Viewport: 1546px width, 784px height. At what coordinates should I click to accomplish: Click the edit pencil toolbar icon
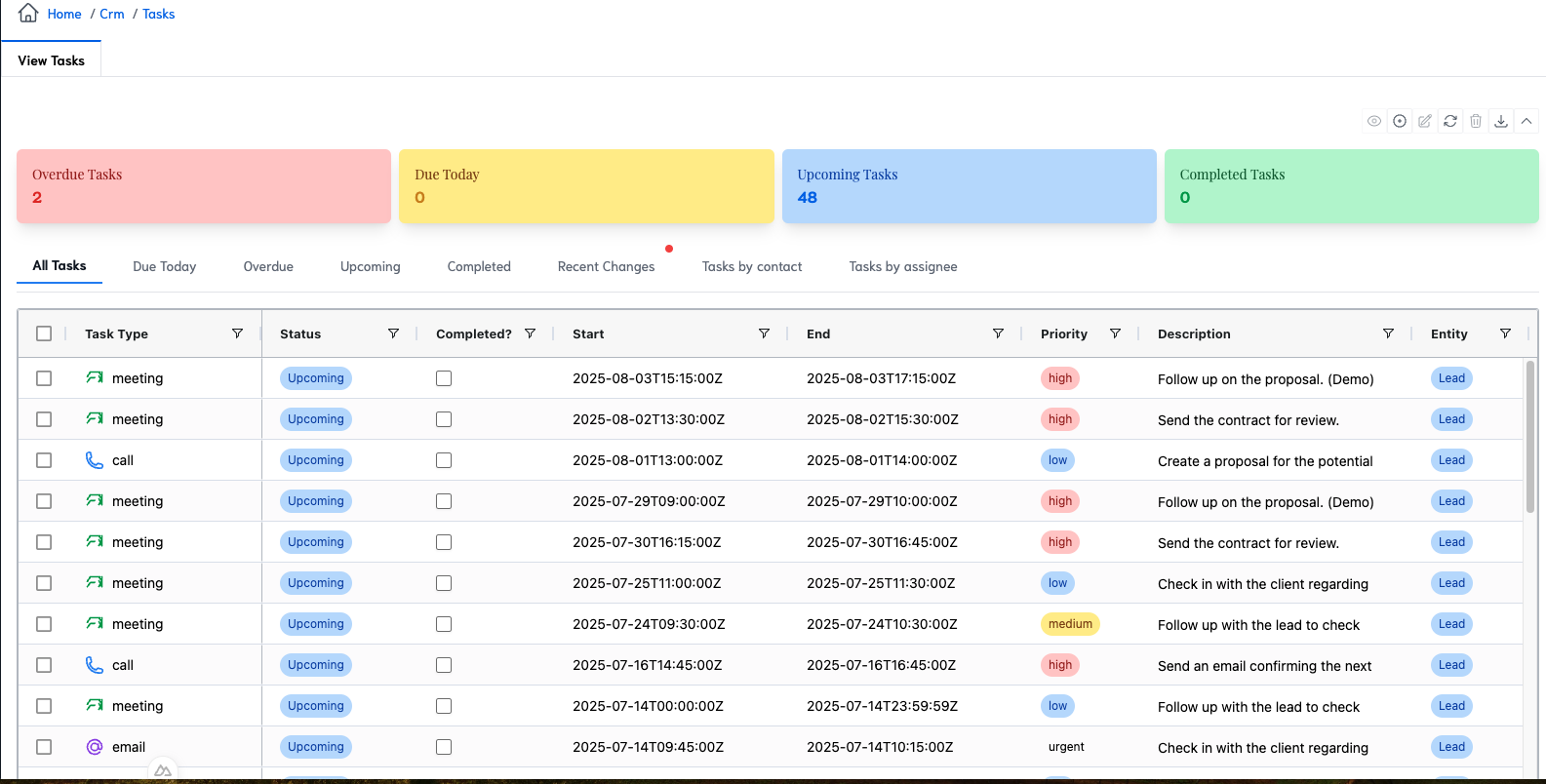[x=1425, y=121]
